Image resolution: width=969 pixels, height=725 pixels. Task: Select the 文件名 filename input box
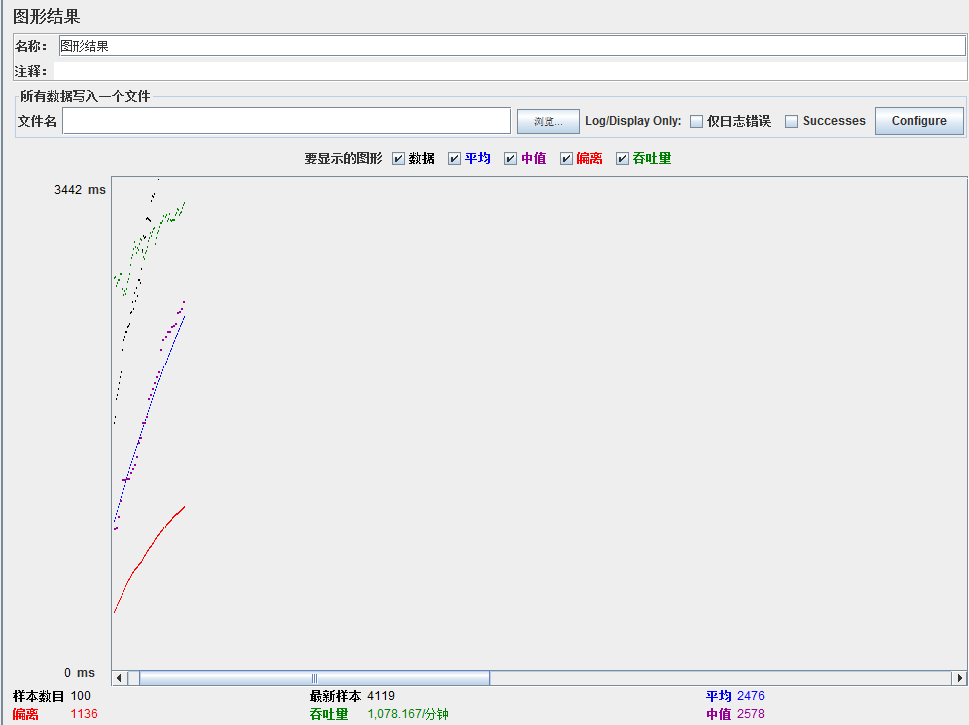(286, 121)
